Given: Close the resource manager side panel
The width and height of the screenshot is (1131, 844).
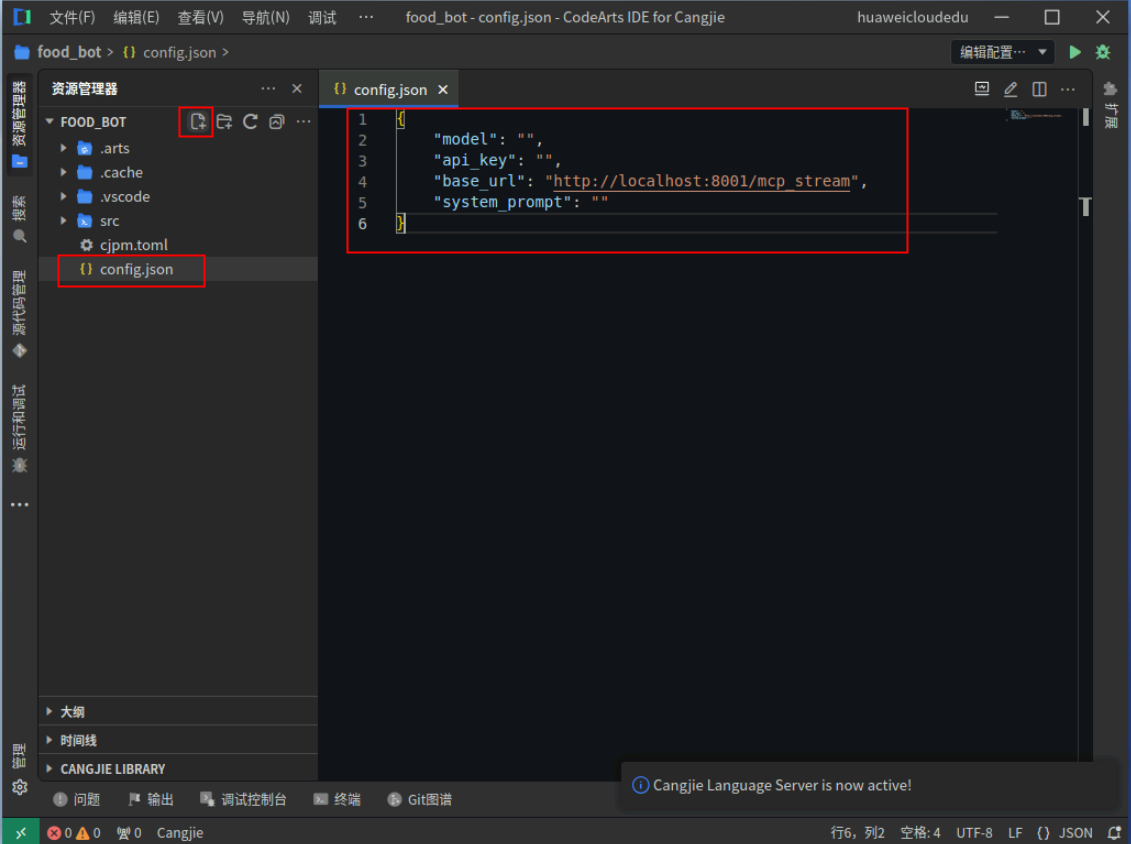Looking at the screenshot, I should tap(297, 88).
